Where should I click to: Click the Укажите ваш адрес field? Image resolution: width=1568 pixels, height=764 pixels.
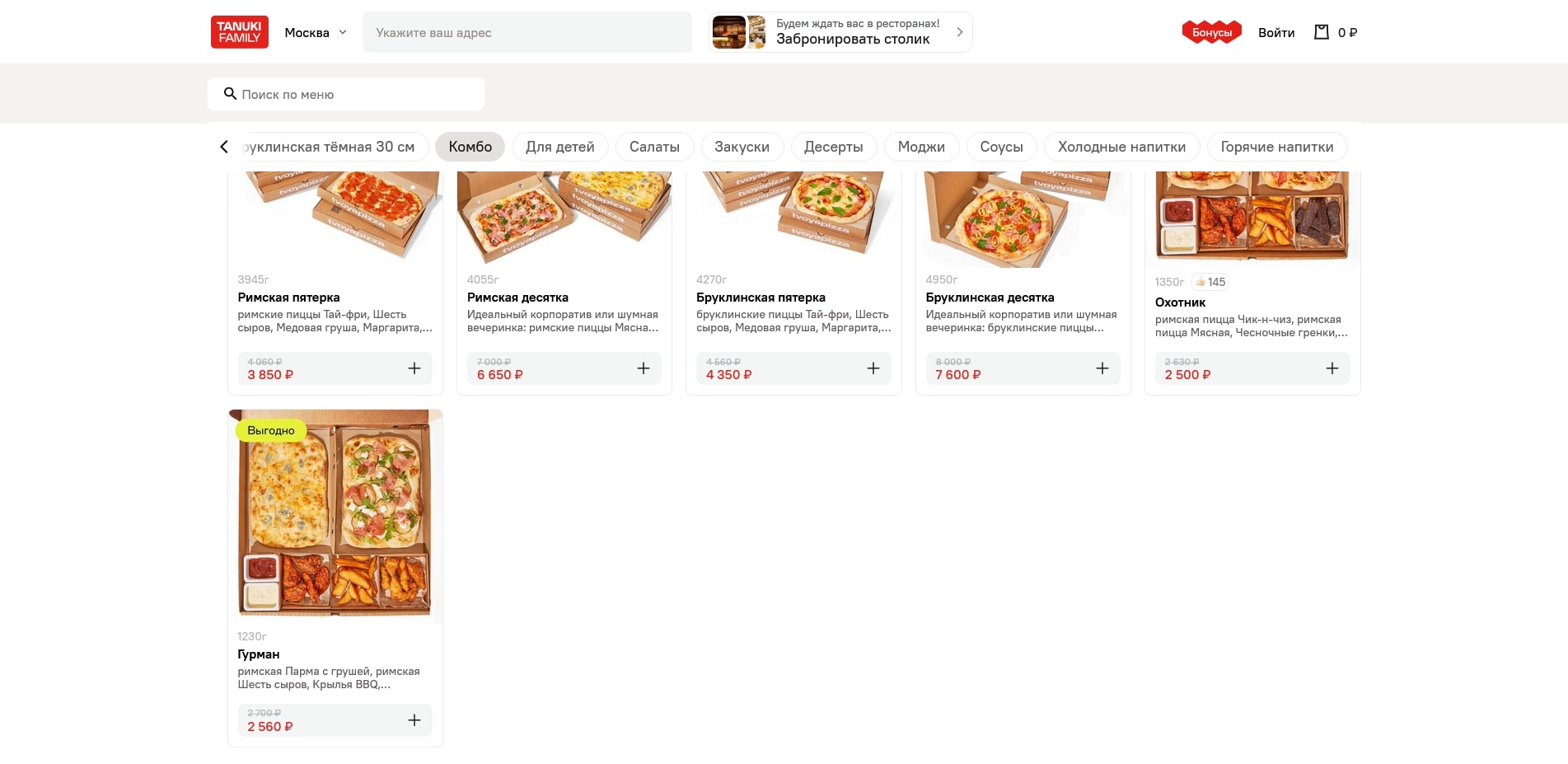(527, 33)
